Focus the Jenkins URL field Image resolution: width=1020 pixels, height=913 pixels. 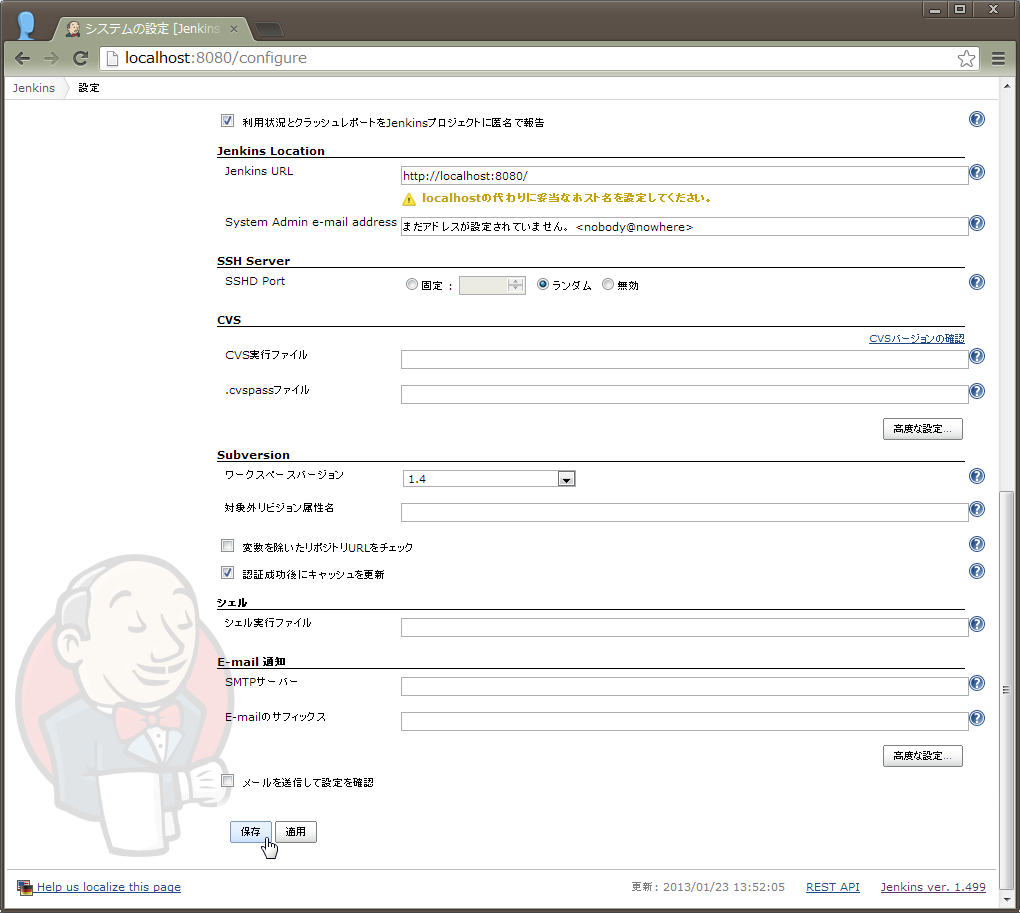coord(684,176)
